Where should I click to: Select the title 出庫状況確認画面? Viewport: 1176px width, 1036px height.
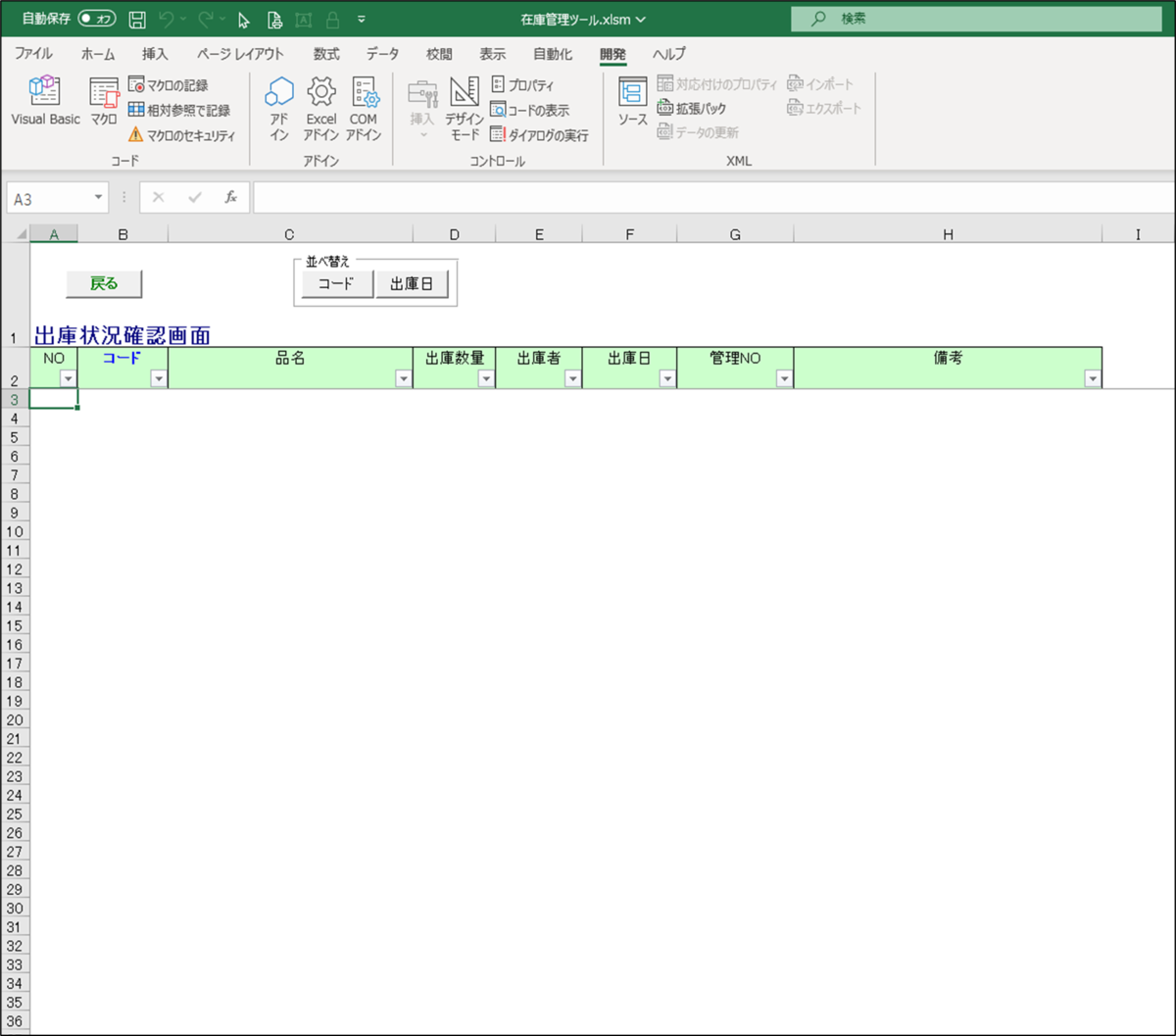pos(122,335)
